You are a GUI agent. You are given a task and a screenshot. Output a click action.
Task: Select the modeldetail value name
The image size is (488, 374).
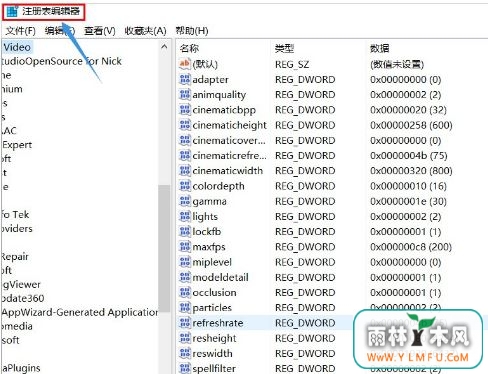tap(220, 277)
